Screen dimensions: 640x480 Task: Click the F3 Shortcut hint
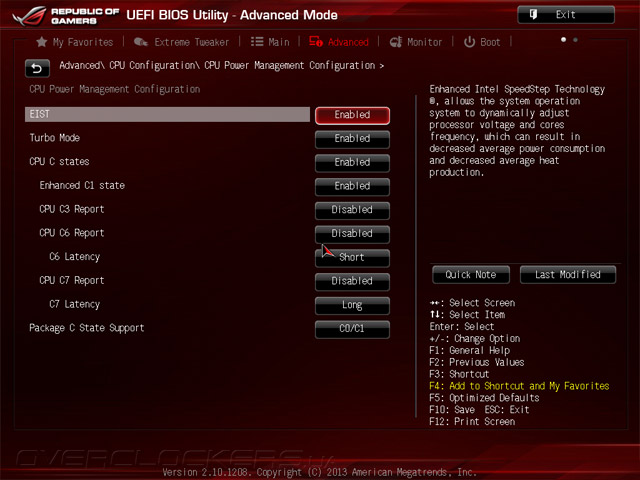(x=459, y=374)
